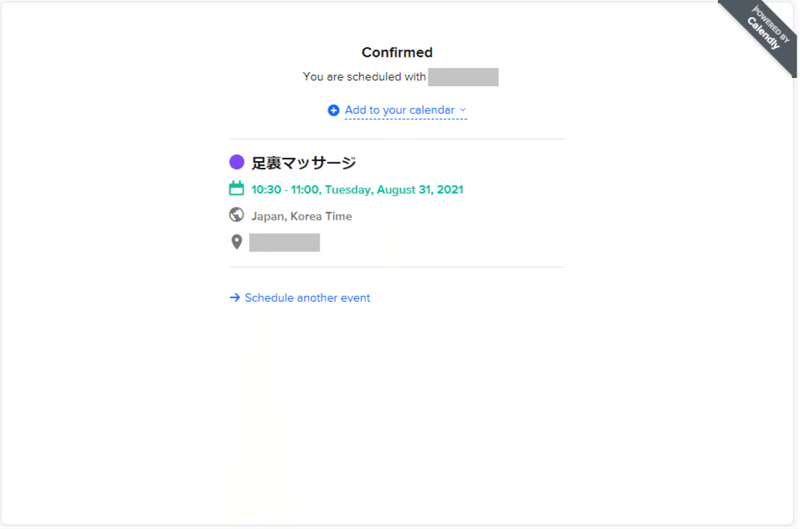Viewport: 800px width, 529px height.
Task: Open the Schedule another event link
Action: [x=307, y=298]
